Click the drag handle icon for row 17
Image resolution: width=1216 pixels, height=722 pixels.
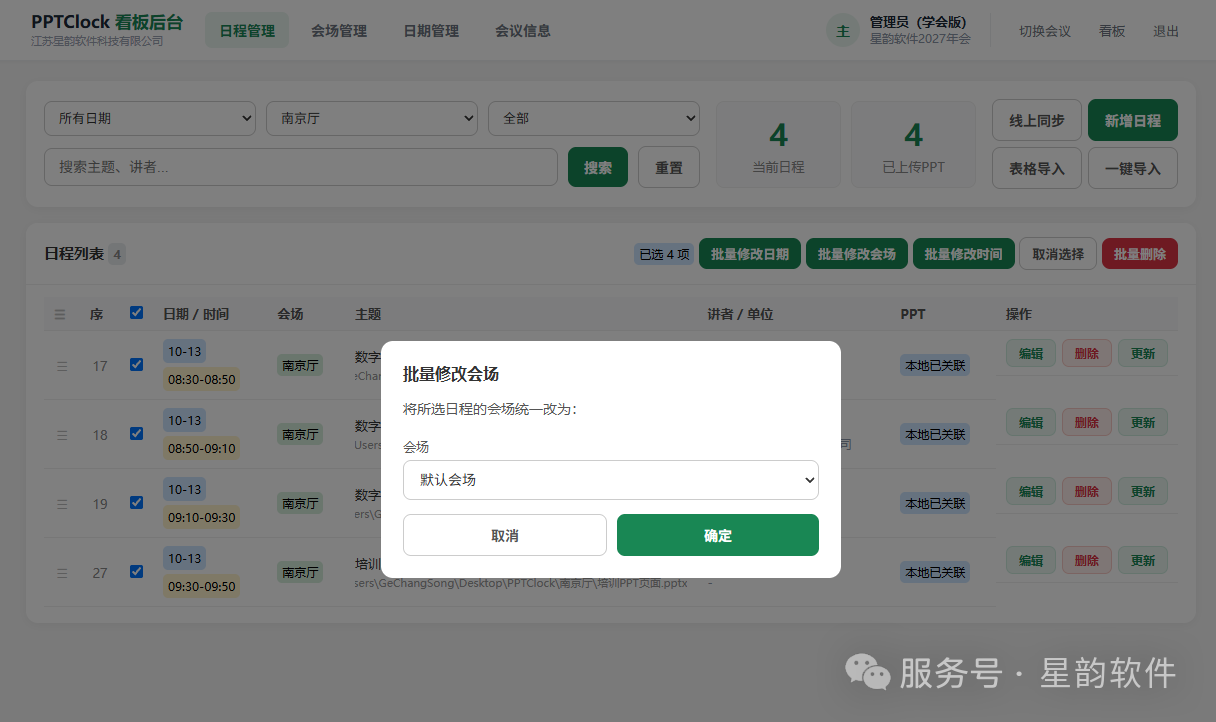point(62,366)
